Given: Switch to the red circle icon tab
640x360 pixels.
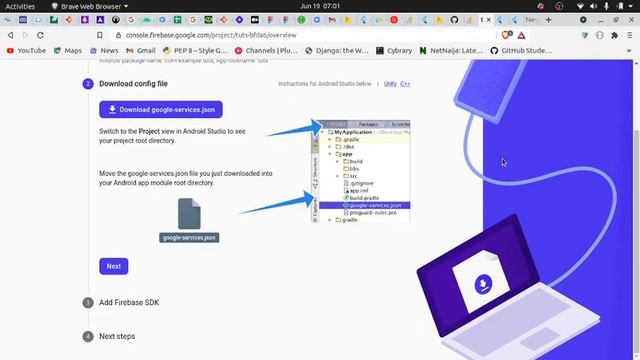Looking at the screenshot, I should coord(394,20).
